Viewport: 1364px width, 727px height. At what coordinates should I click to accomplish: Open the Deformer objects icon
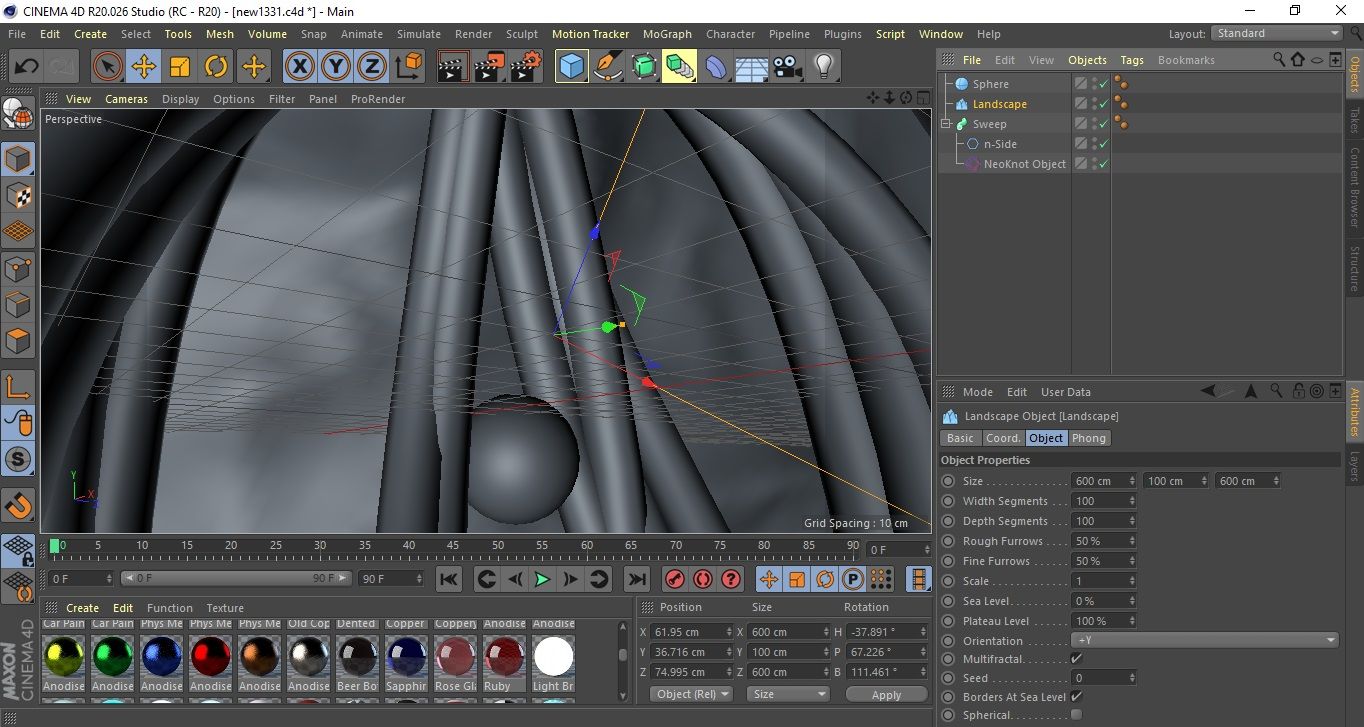(716, 67)
